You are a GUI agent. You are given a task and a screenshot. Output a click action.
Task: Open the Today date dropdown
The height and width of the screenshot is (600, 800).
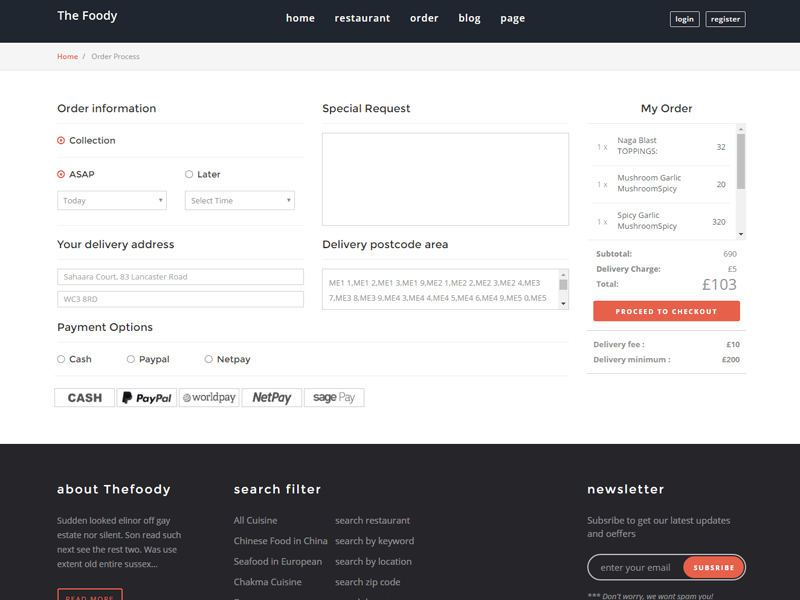tap(112, 201)
